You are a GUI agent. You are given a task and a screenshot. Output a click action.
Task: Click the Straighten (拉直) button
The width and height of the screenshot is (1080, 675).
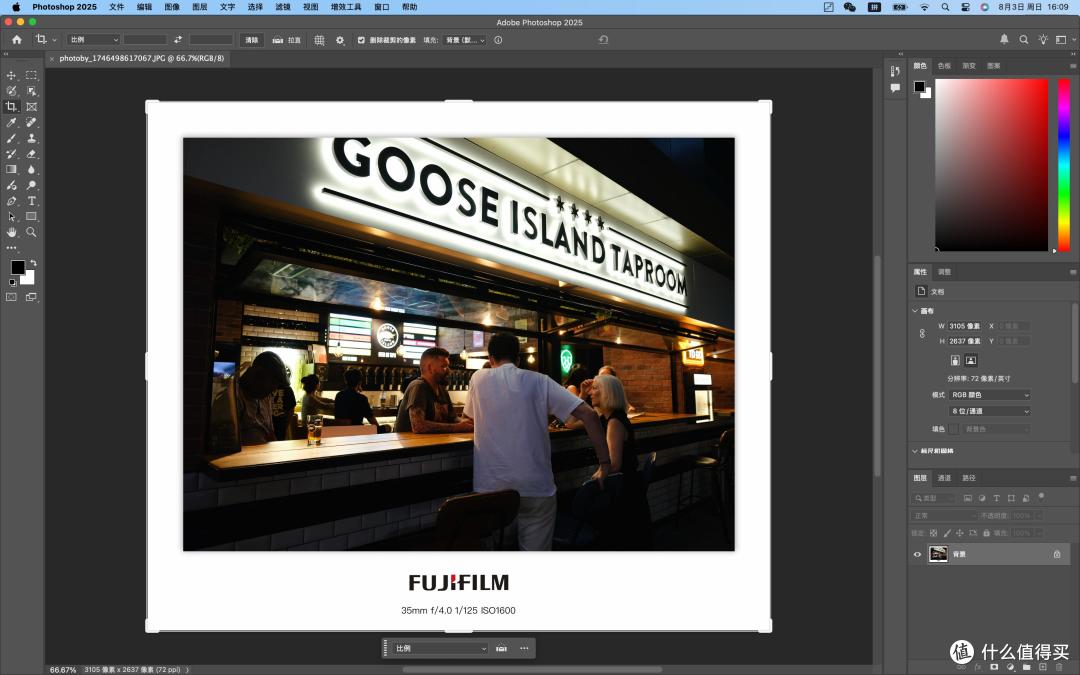pos(287,40)
